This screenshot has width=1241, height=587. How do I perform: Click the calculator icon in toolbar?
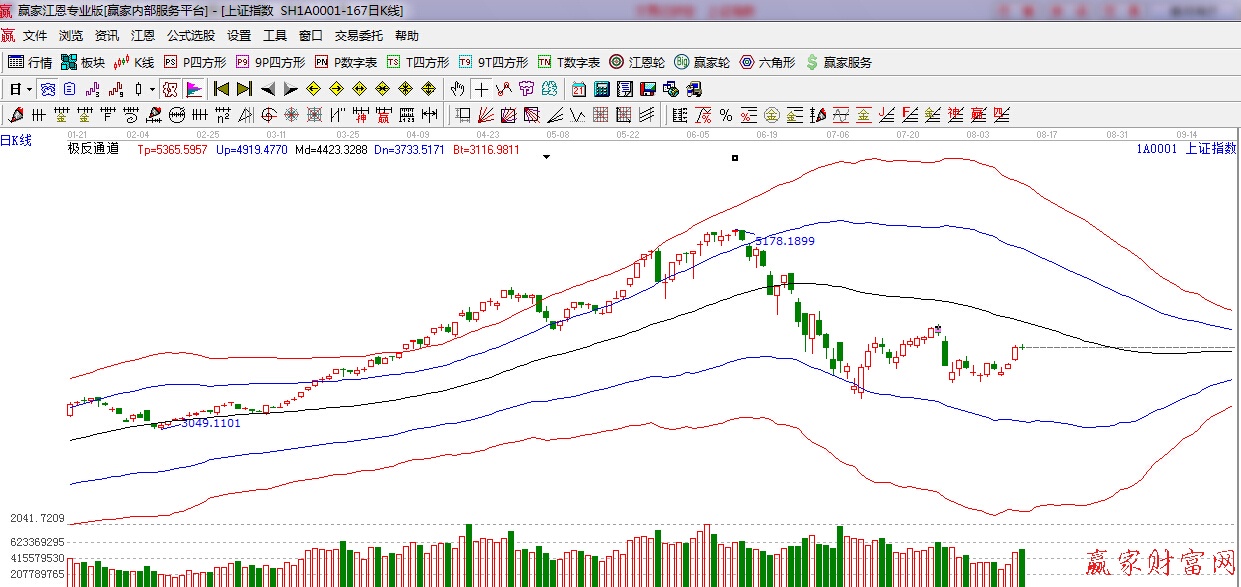(599, 89)
